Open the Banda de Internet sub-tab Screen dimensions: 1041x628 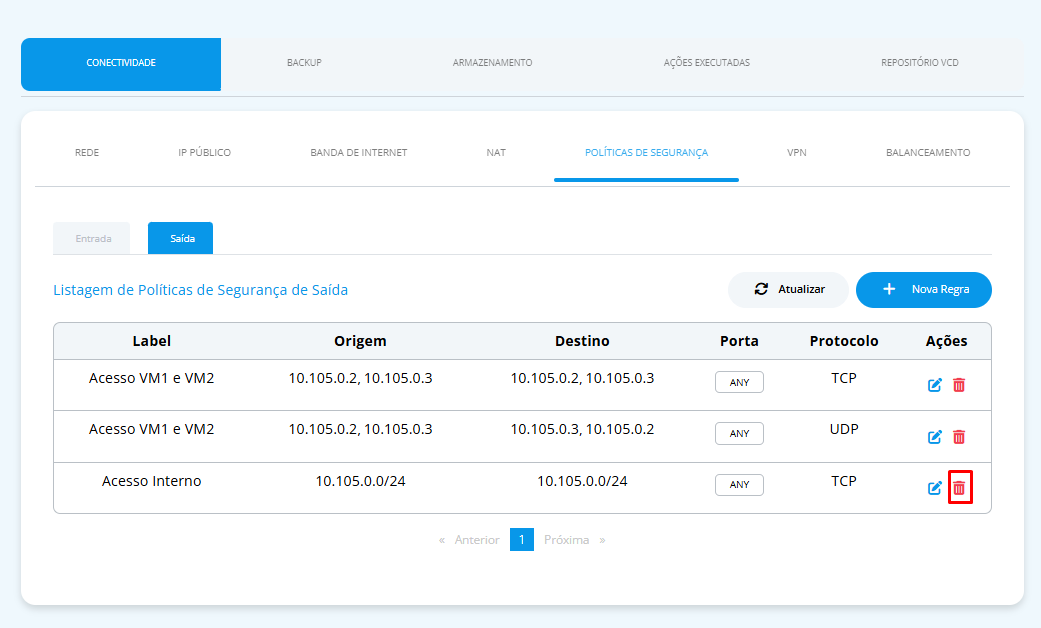(359, 153)
